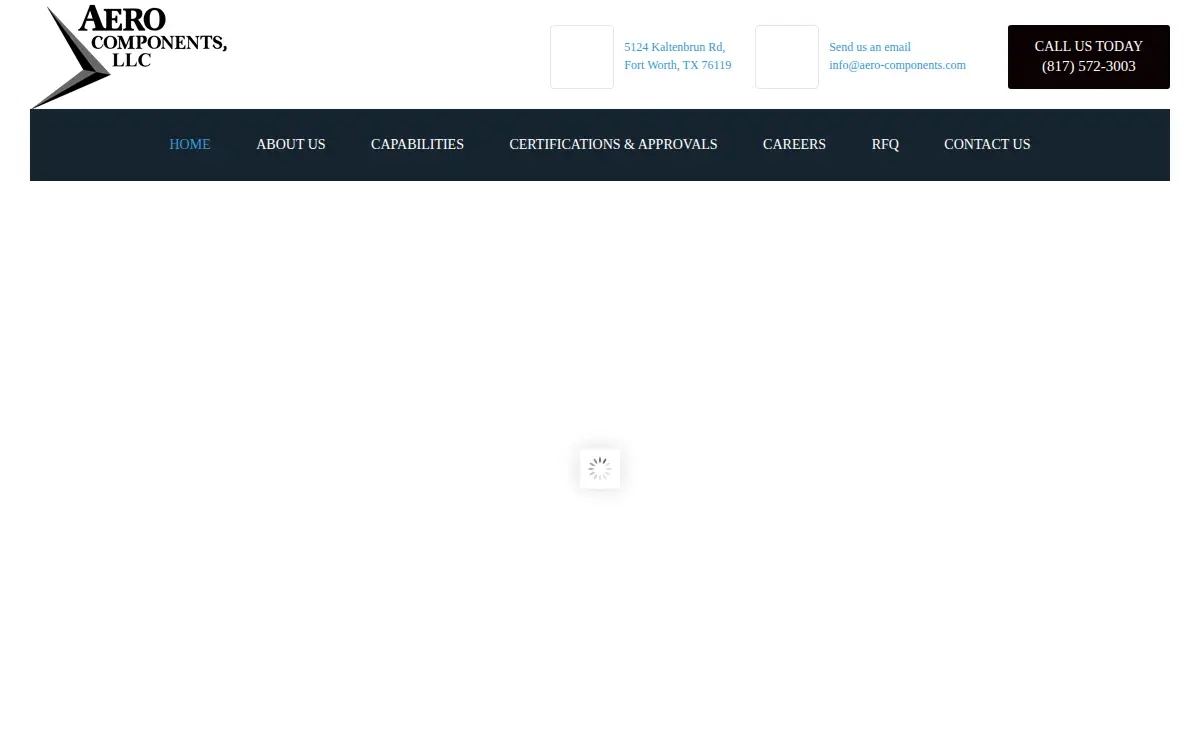Click the Aero Components, LLC logo
The height and width of the screenshot is (750, 1200).
pyautogui.click(x=129, y=56)
